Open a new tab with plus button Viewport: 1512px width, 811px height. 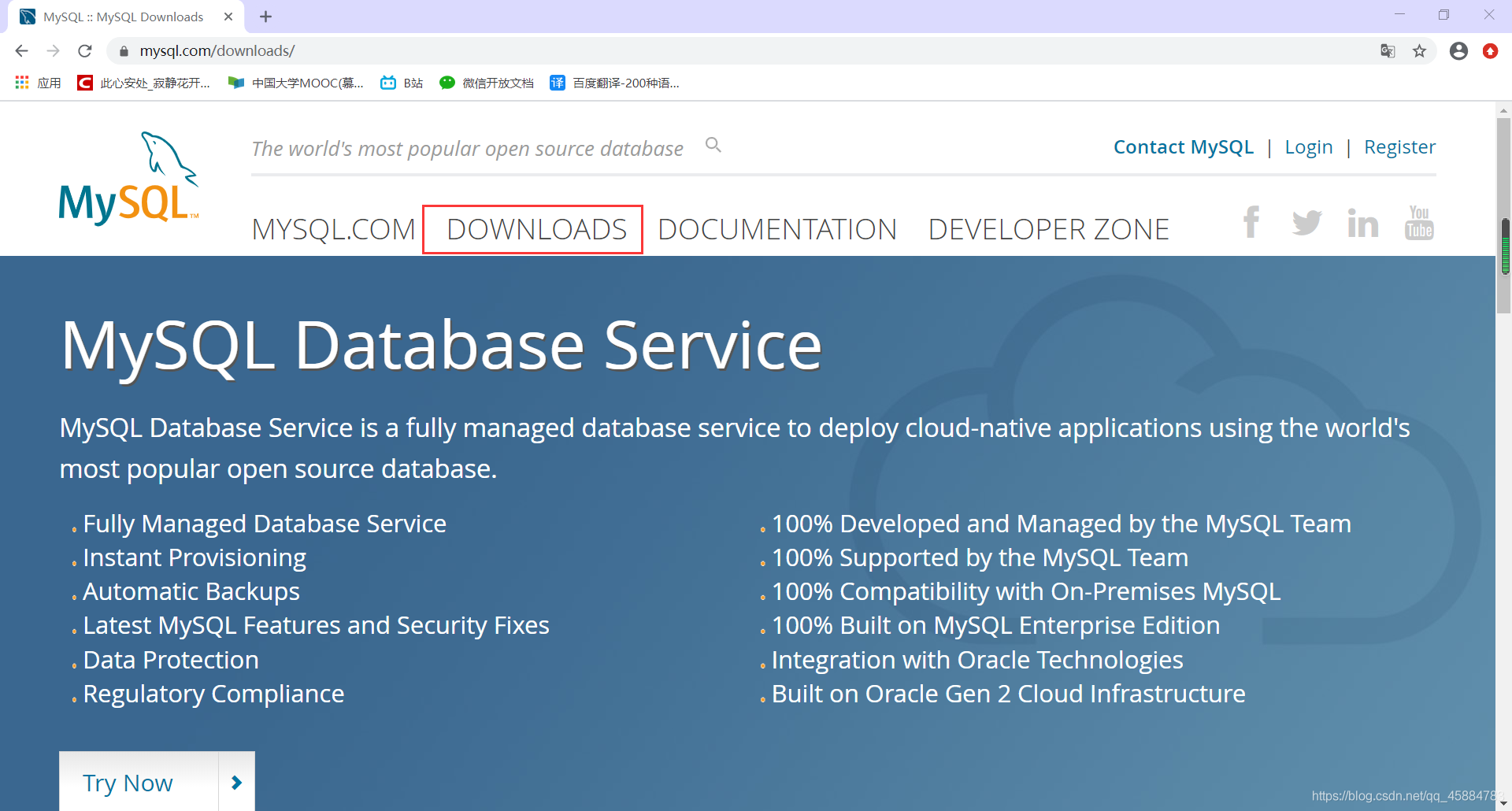tap(265, 17)
